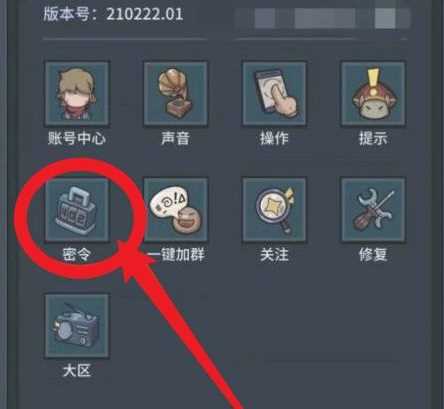Open 关注 via the magnifying glass star icon
The width and height of the screenshot is (444, 409).
[x=274, y=209]
